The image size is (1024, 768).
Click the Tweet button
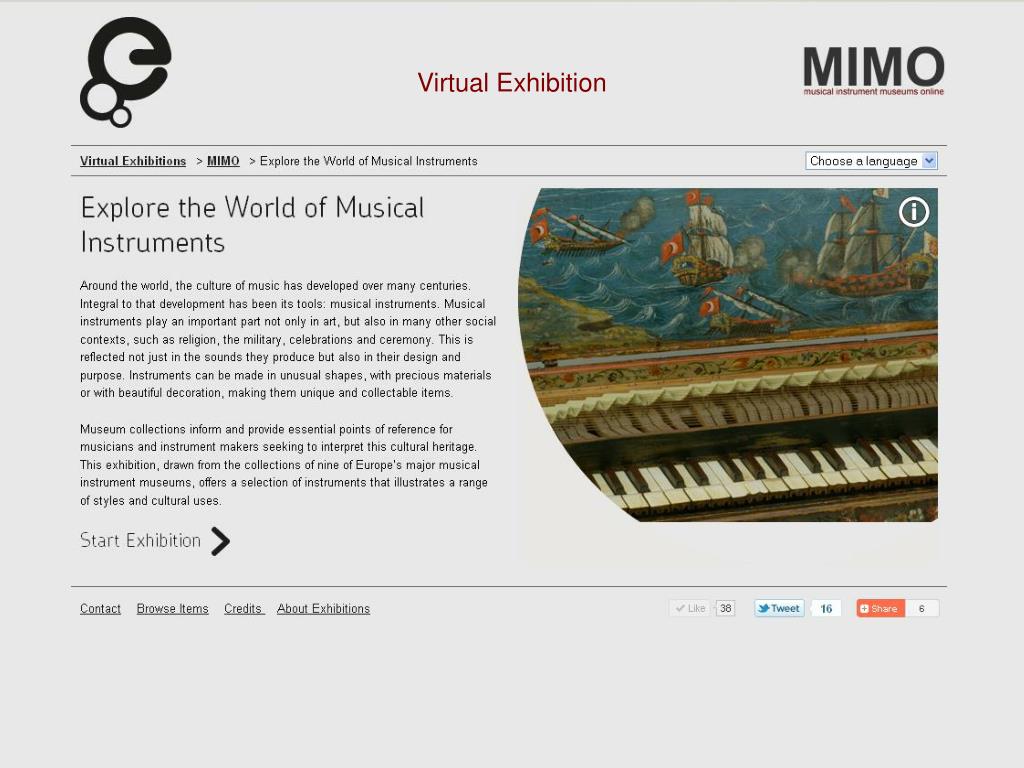tap(779, 608)
